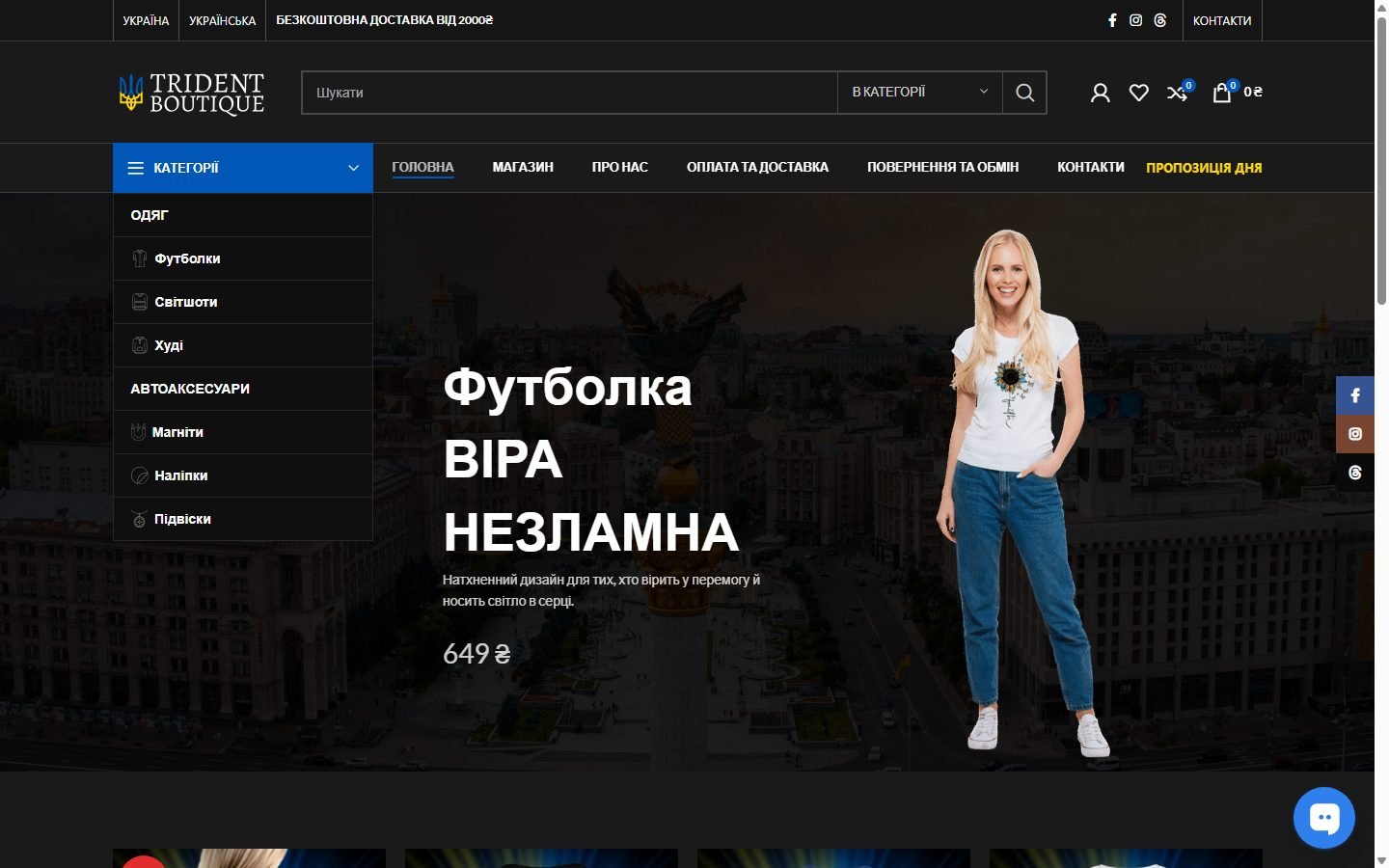The height and width of the screenshot is (868, 1389).
Task: Click the cart total 0 ₴
Action: [1253, 92]
